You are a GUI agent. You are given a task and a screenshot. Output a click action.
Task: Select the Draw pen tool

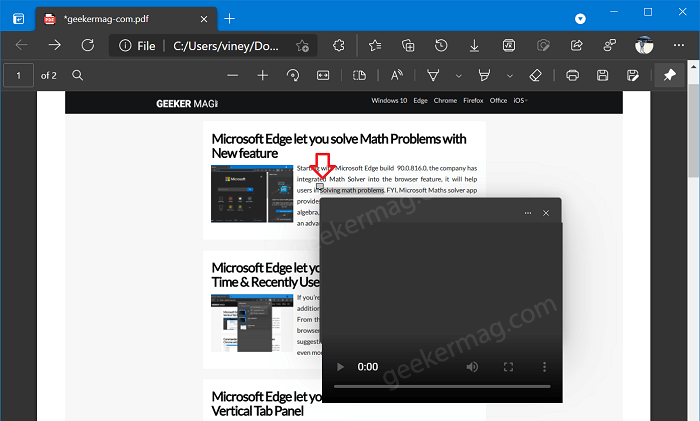(433, 75)
